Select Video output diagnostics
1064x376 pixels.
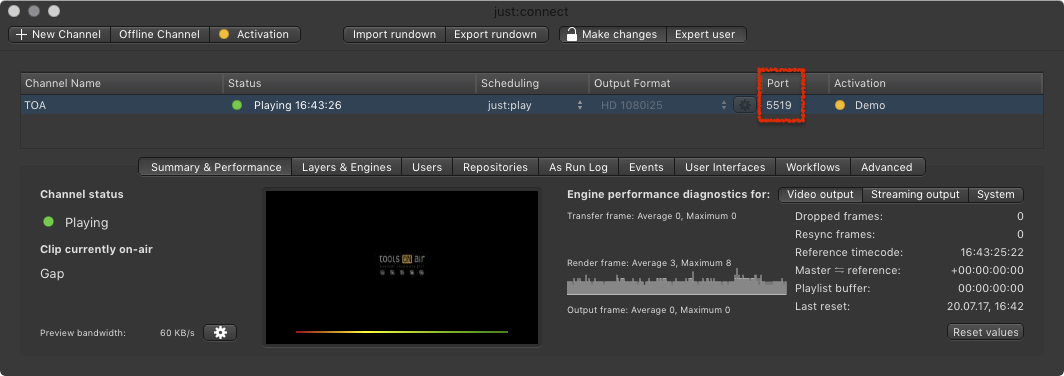click(x=820, y=195)
